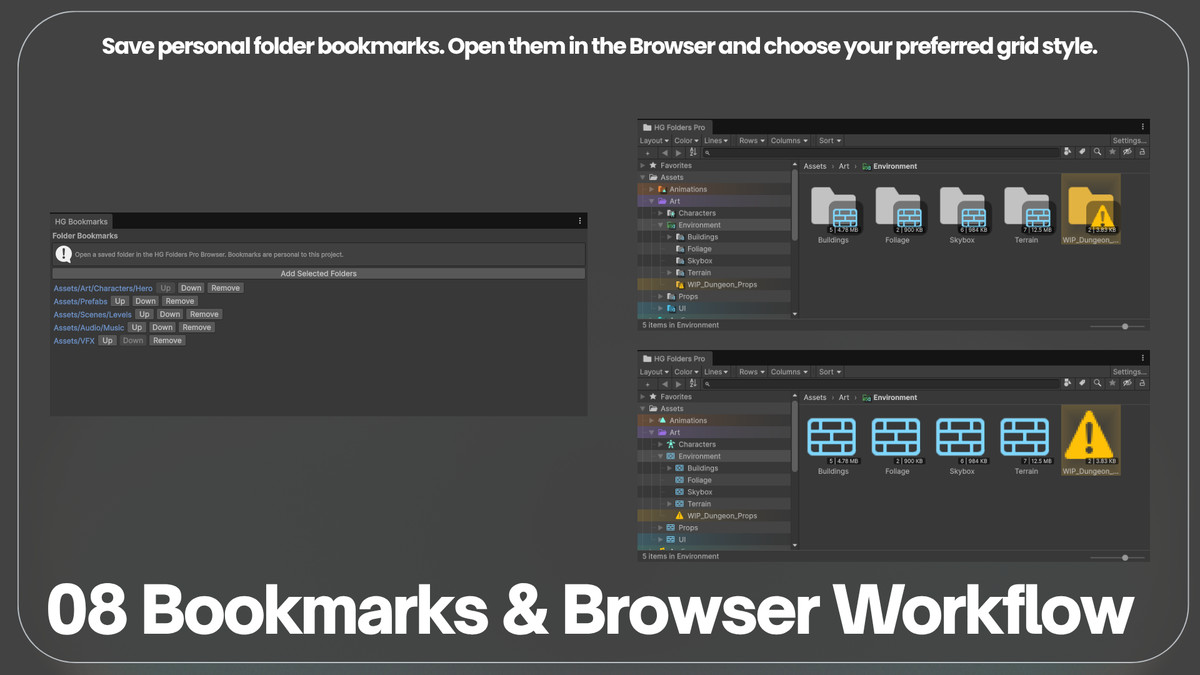Move Assets/Scenes/Levels bookmark down
The width and height of the screenshot is (1200, 675).
coord(170,314)
